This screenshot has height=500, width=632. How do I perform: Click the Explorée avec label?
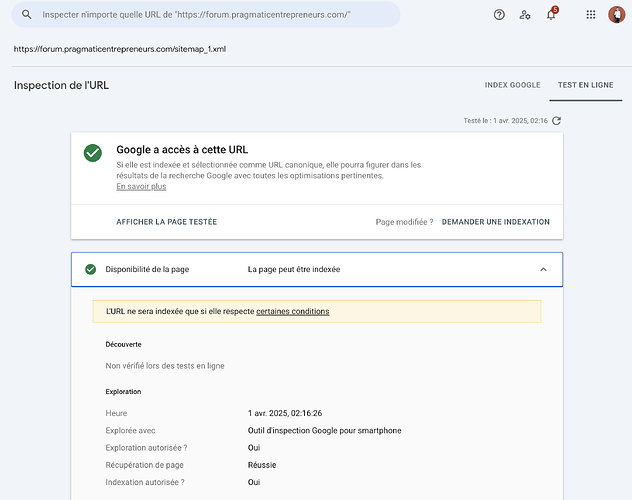tap(130, 430)
